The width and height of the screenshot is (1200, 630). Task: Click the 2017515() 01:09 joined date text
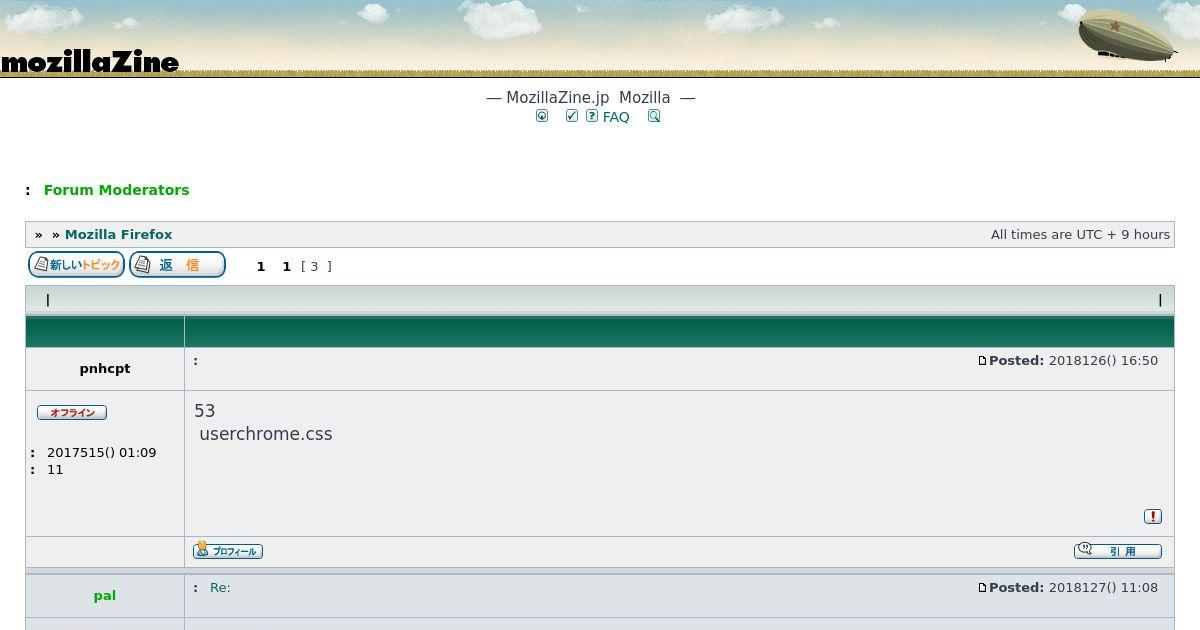pyautogui.click(x=101, y=452)
